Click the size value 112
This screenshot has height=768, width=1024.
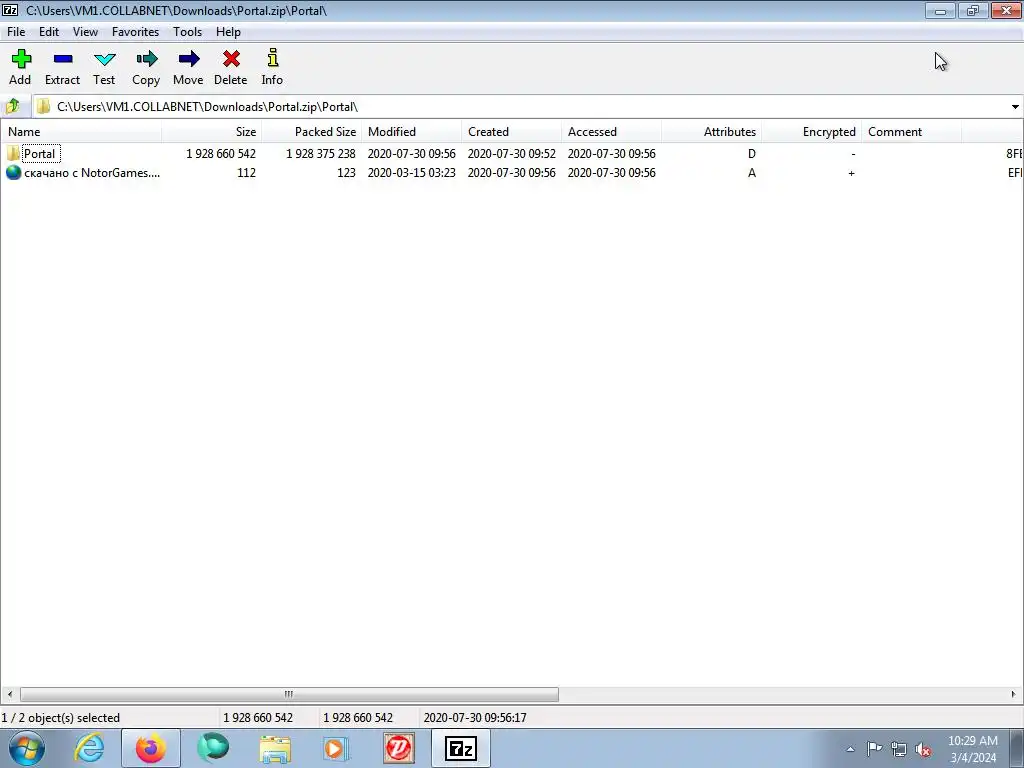pos(246,173)
